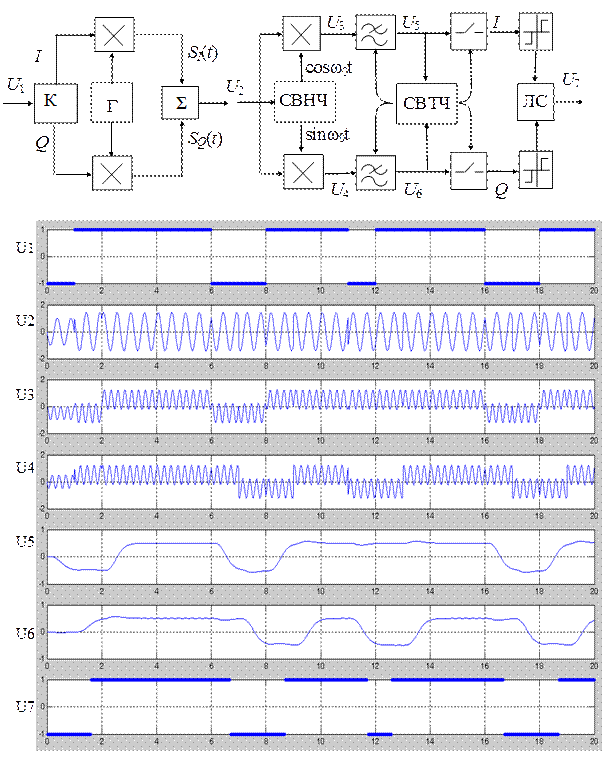The height and width of the screenshot is (765, 607).
Task: Click the U7 output label in the diagram
Action: pos(570,80)
